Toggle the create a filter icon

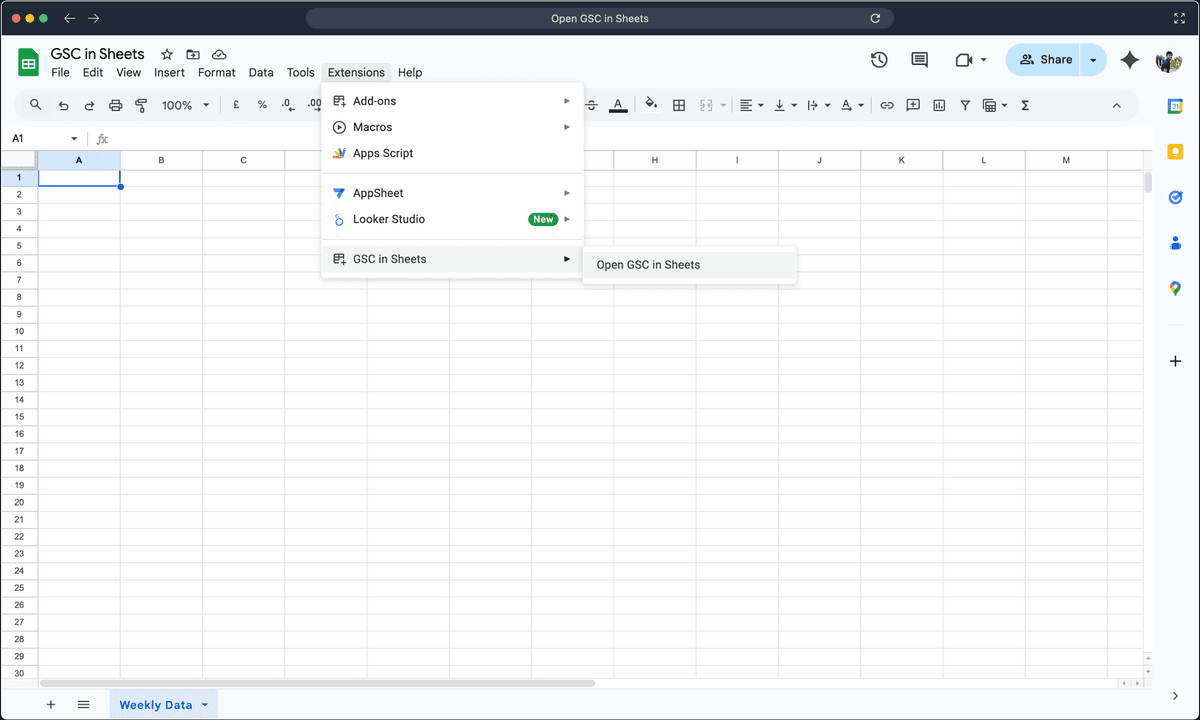965,105
